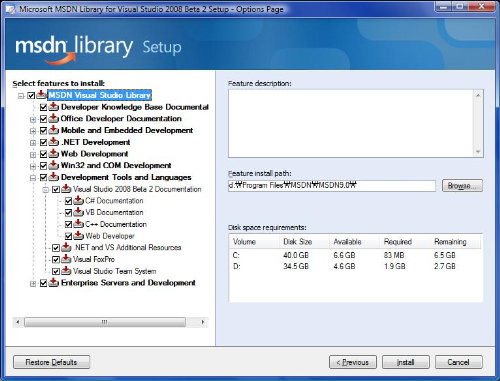500x381 pixels.
Task: Click the setup window title bar icon
Action: pos(11,9)
